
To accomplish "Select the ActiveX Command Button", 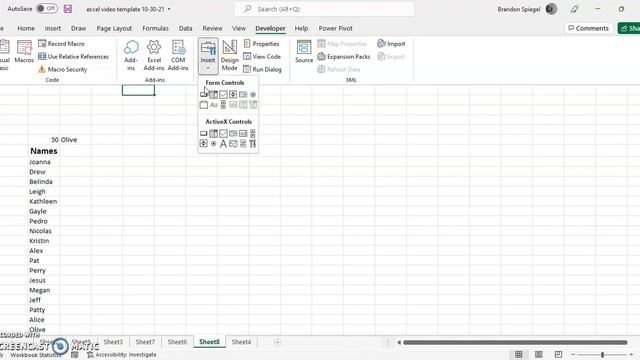I will pyautogui.click(x=204, y=133).
